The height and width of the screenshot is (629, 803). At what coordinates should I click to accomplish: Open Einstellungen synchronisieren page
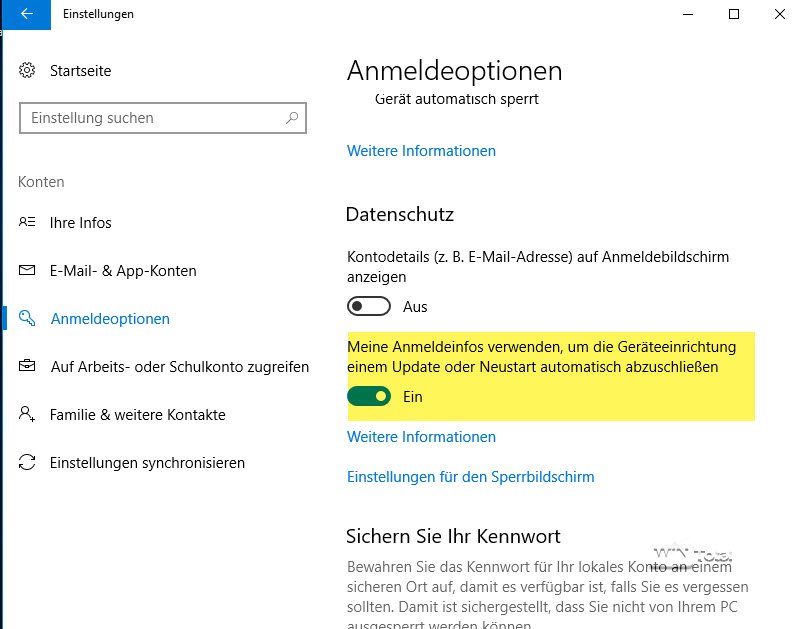click(147, 463)
